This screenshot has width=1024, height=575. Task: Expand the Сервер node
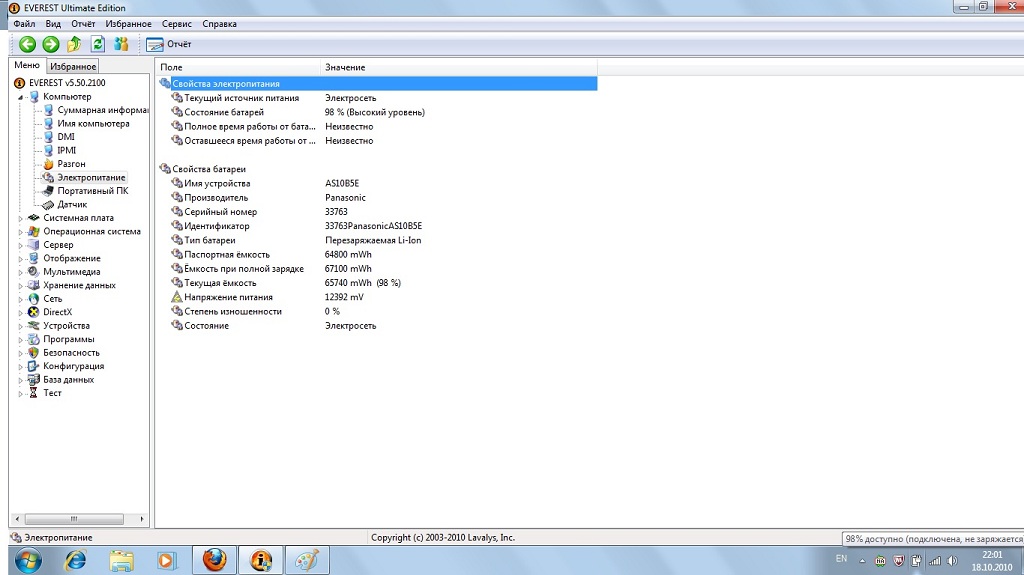click(20, 245)
